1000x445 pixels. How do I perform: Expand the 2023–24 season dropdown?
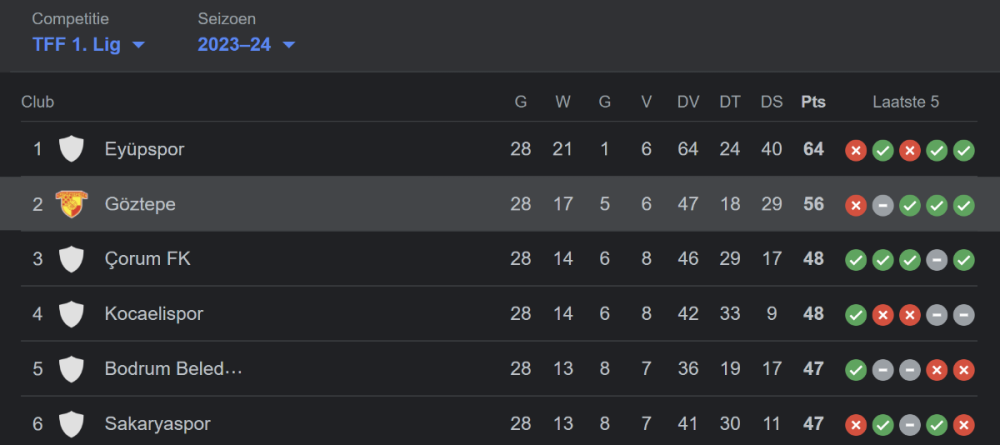point(246,44)
